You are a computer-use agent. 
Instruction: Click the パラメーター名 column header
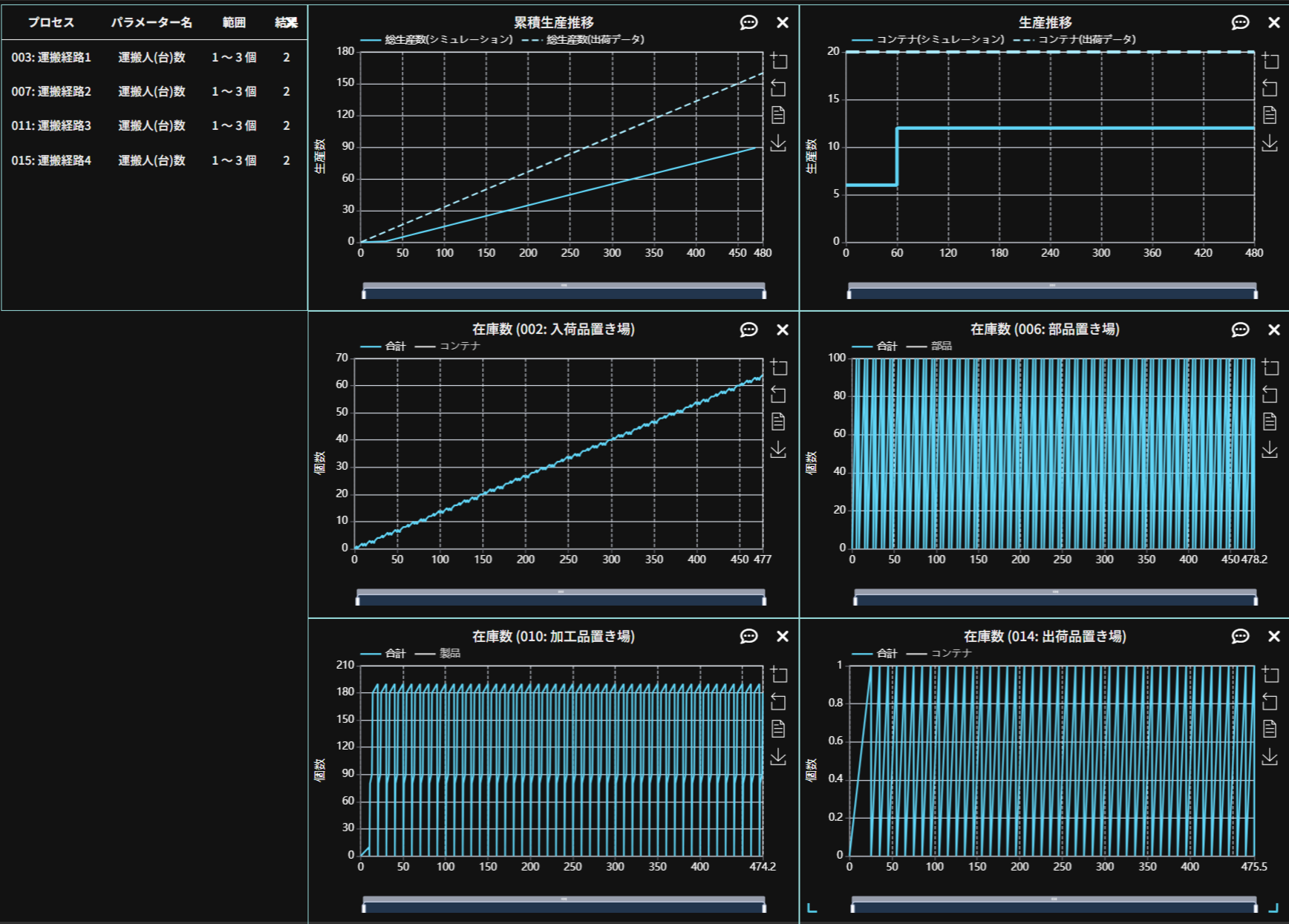click(x=151, y=23)
